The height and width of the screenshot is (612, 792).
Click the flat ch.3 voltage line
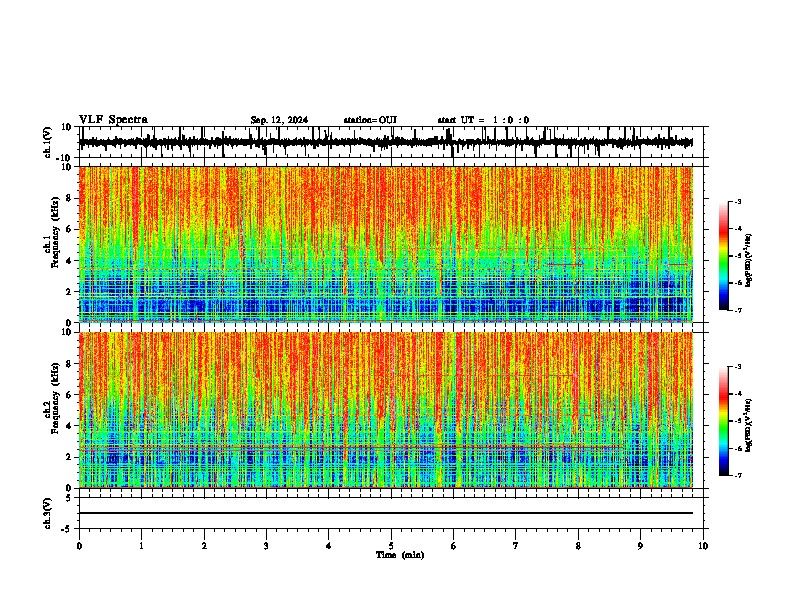[386, 513]
